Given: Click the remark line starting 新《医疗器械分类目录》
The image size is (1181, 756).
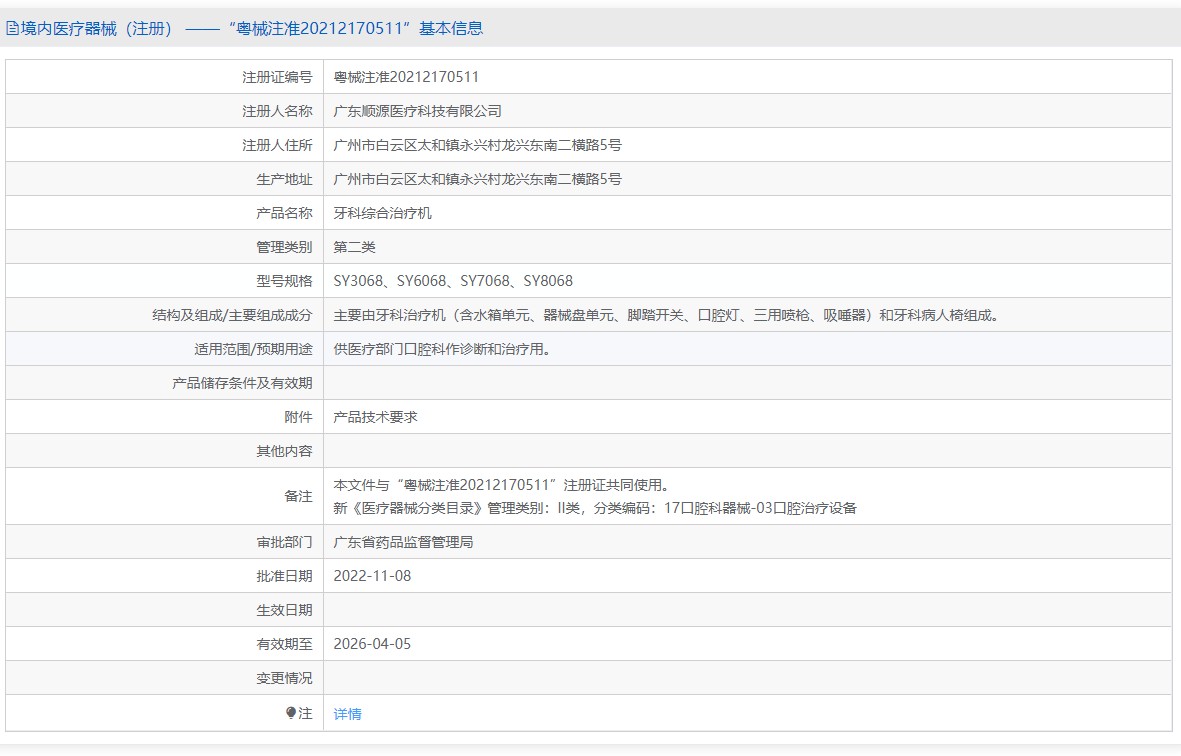Looking at the screenshot, I should tap(595, 508).
